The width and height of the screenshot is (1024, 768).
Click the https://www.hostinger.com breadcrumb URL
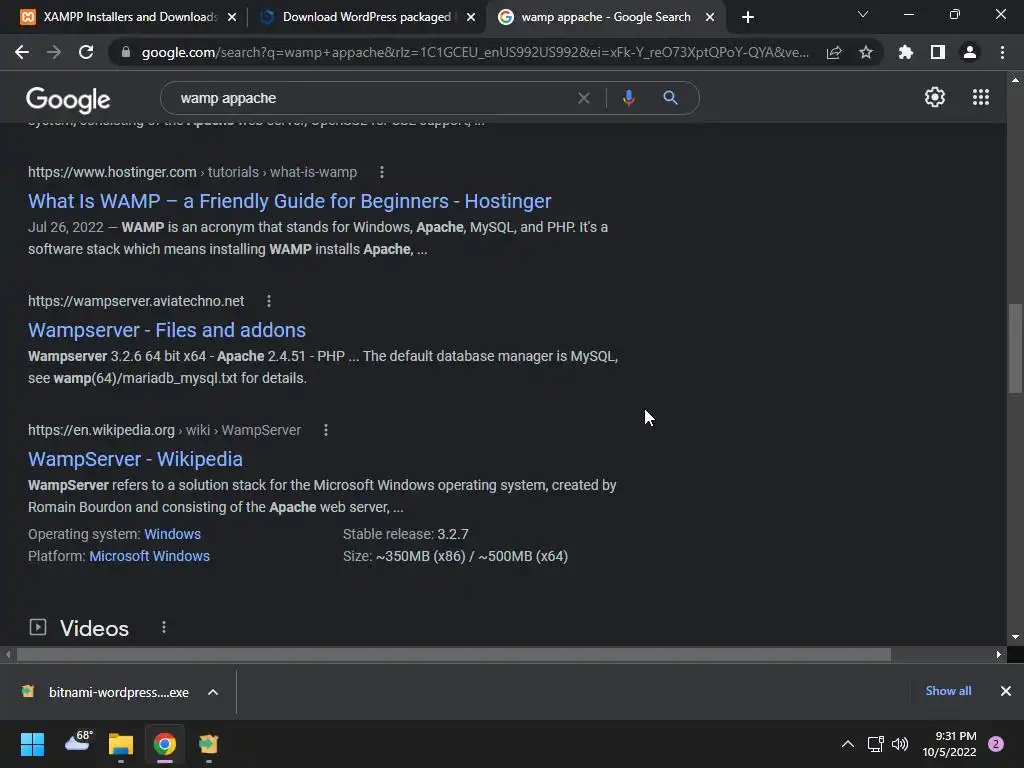(112, 172)
